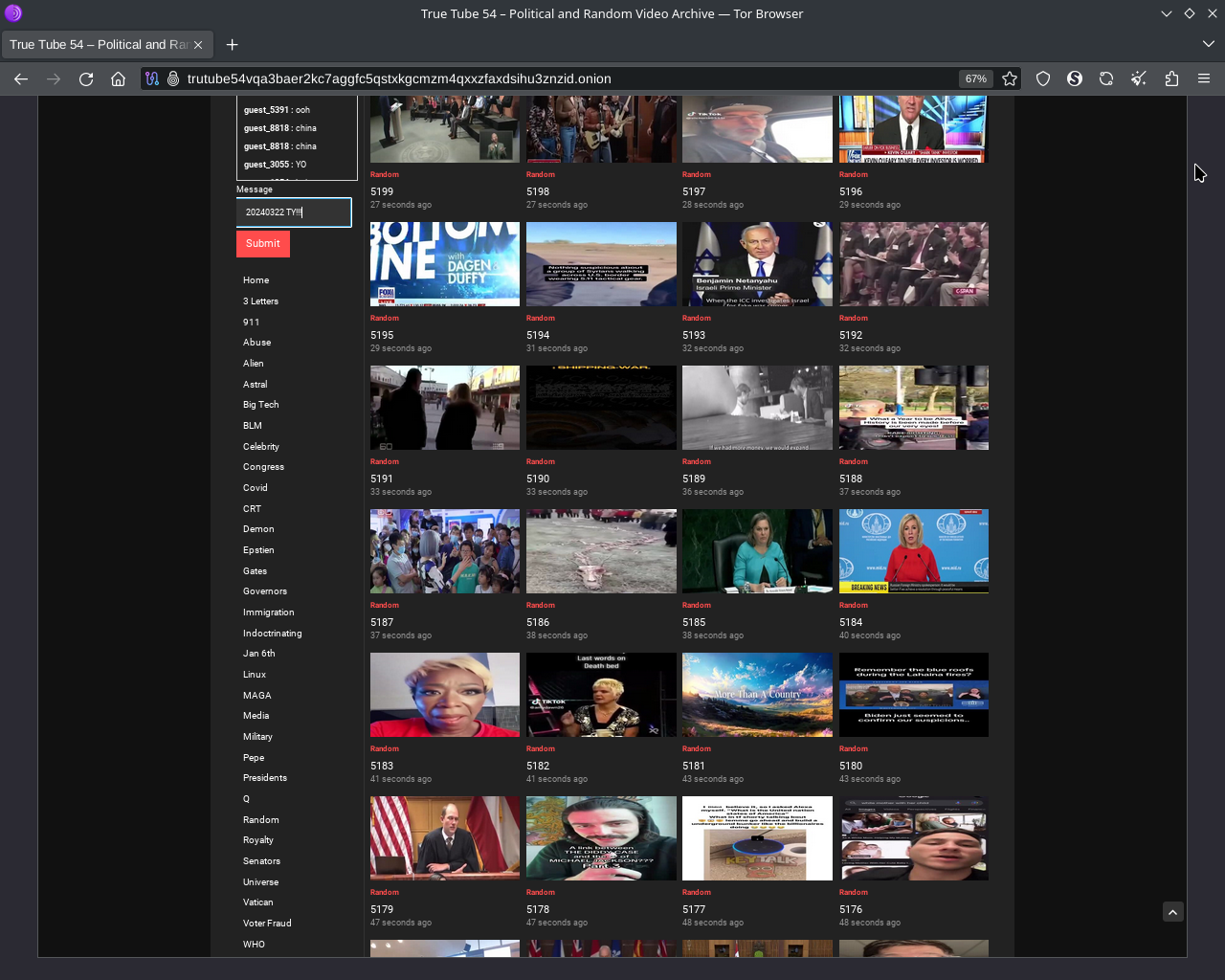Open a new browser tab

tap(232, 45)
